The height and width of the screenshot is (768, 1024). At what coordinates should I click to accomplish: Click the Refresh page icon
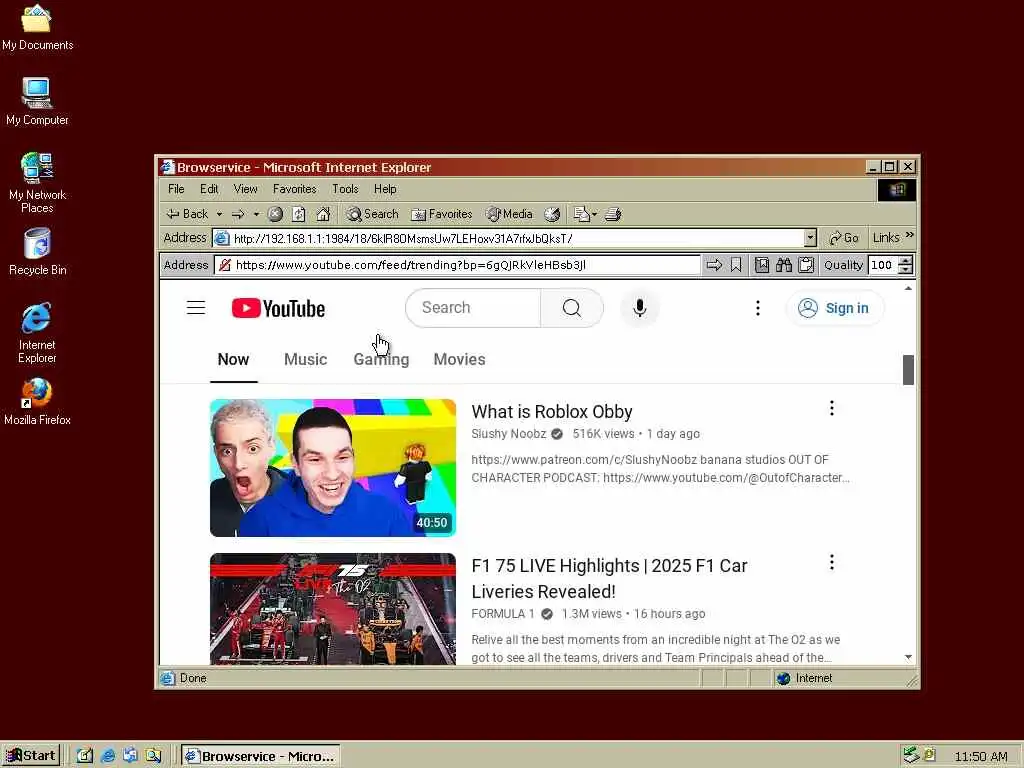pos(299,214)
